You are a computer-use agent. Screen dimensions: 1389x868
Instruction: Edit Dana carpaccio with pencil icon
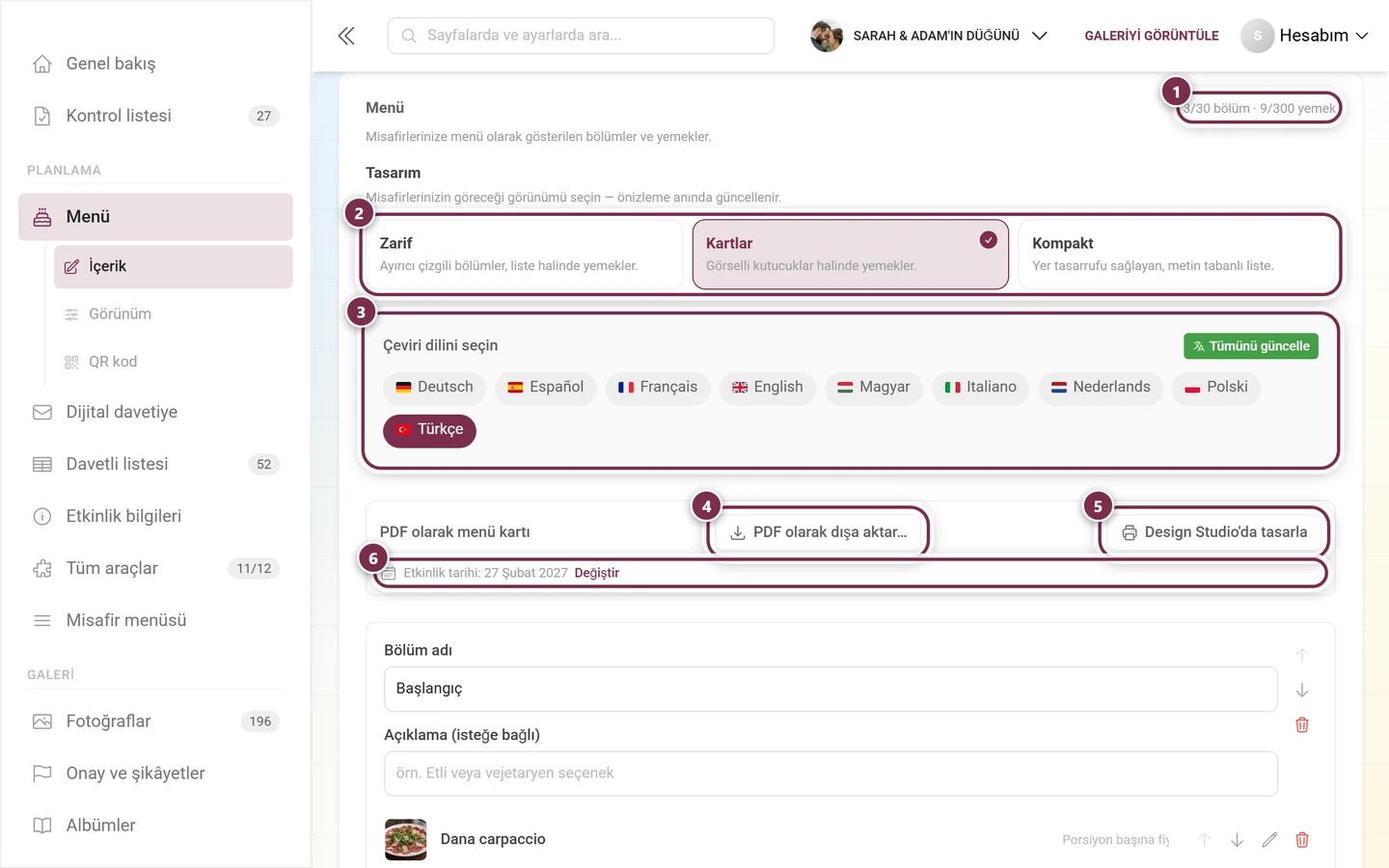pos(1269,840)
